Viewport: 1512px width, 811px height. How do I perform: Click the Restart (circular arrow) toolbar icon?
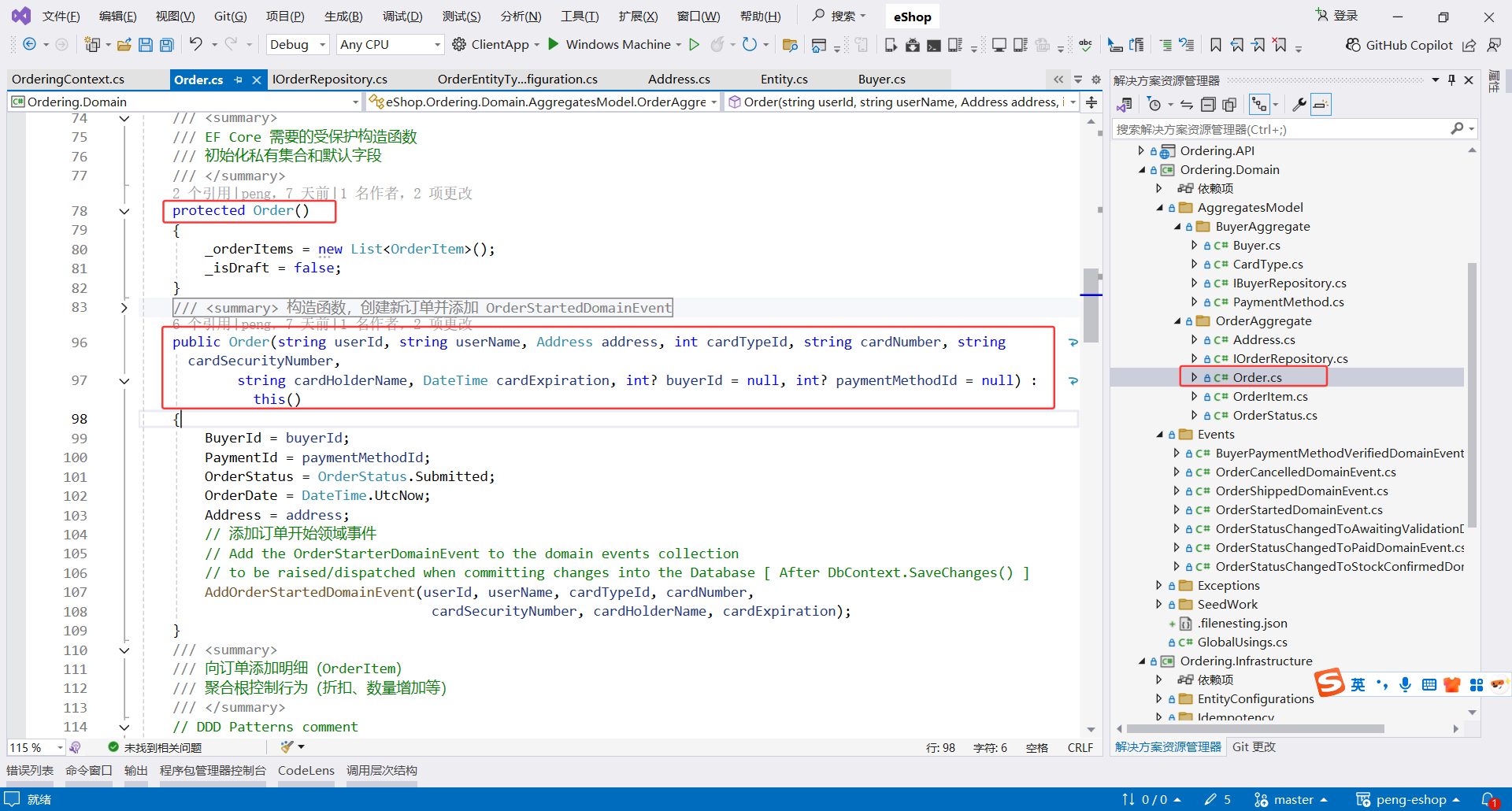750,45
